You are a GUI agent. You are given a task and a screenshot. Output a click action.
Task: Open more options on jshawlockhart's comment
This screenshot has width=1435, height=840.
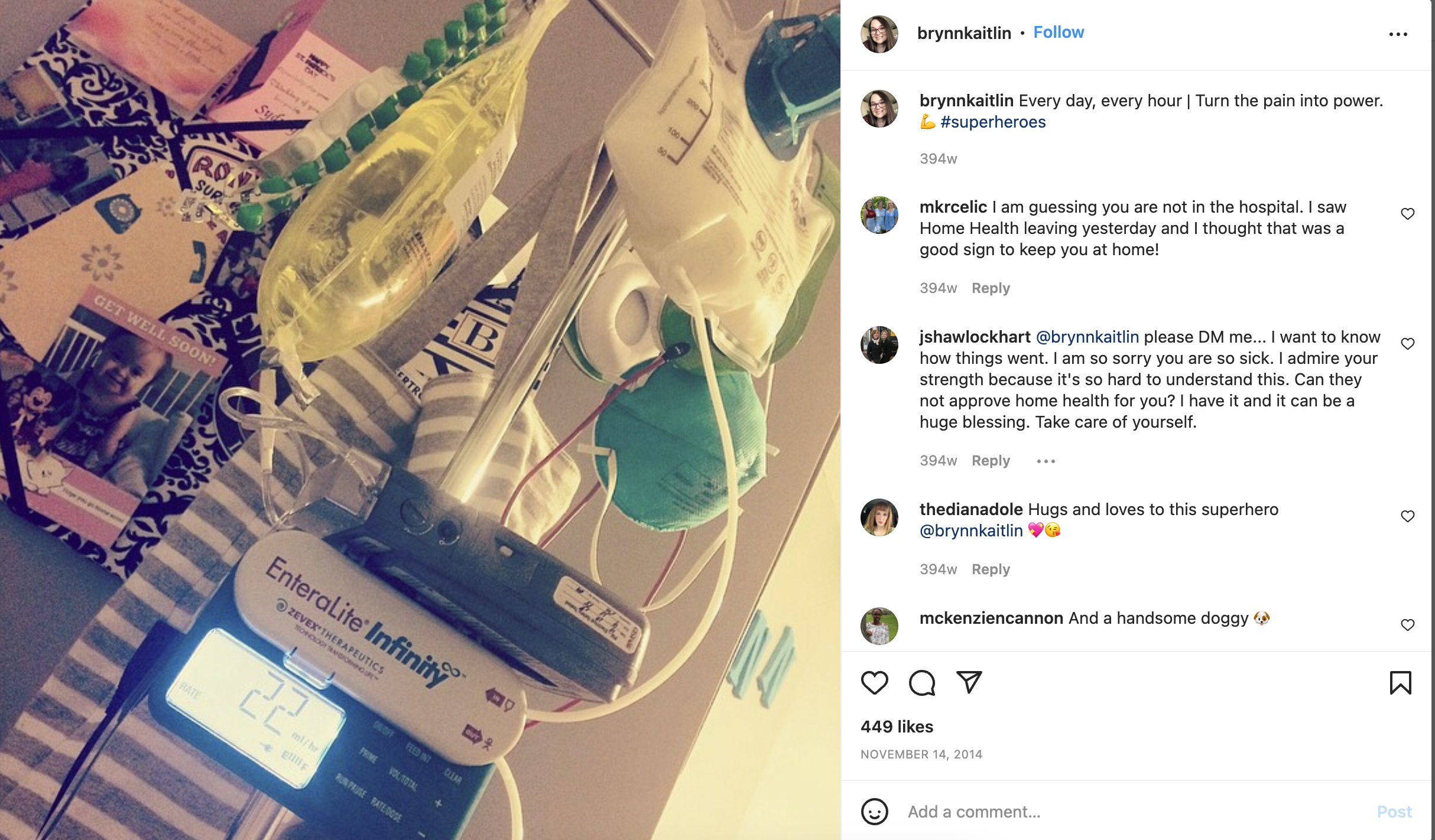pyautogui.click(x=1046, y=461)
